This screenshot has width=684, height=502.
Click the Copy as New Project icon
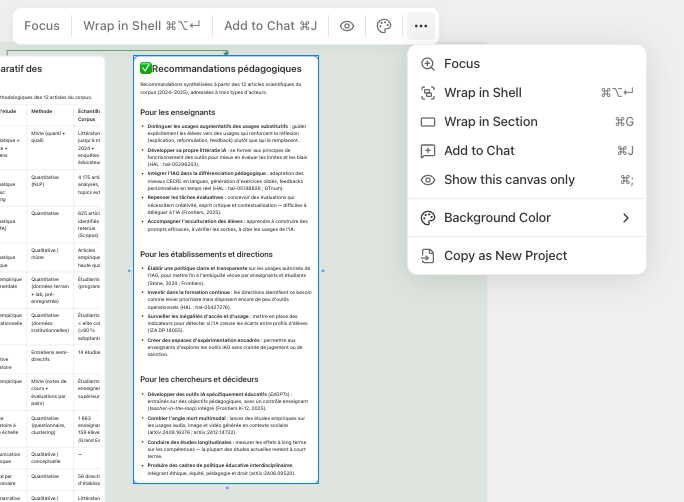[428, 256]
